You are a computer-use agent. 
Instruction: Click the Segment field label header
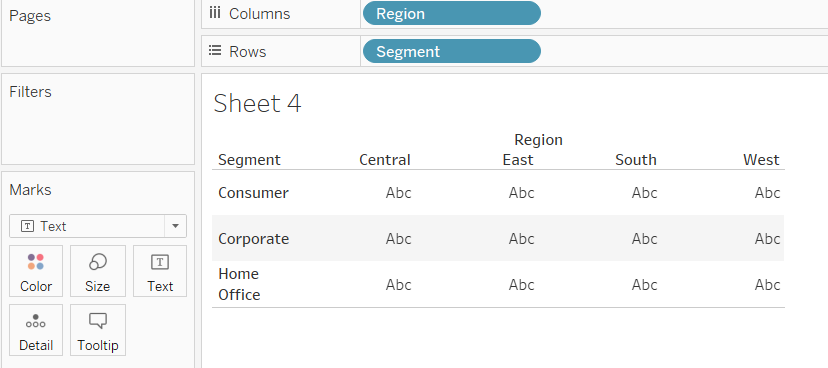pyautogui.click(x=249, y=159)
